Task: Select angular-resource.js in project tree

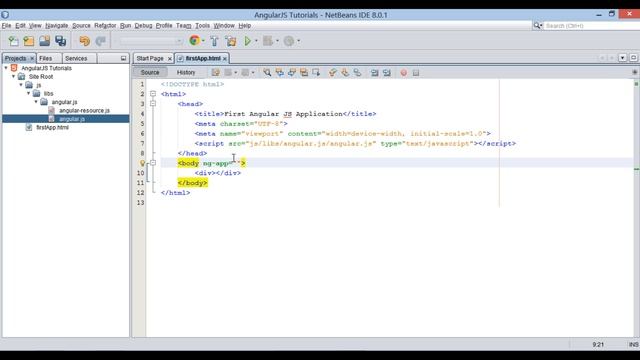Action: click(84, 111)
